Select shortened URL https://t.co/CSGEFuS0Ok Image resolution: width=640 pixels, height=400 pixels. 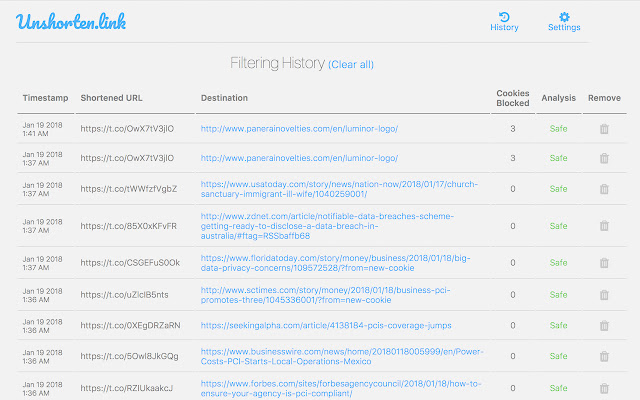(x=130, y=263)
